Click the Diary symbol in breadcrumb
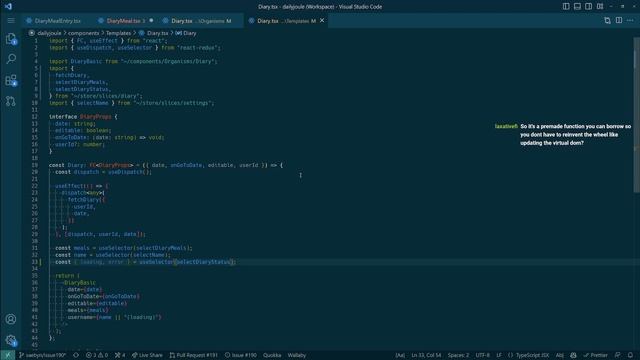Viewport: 640px width, 360px height. [x=190, y=33]
